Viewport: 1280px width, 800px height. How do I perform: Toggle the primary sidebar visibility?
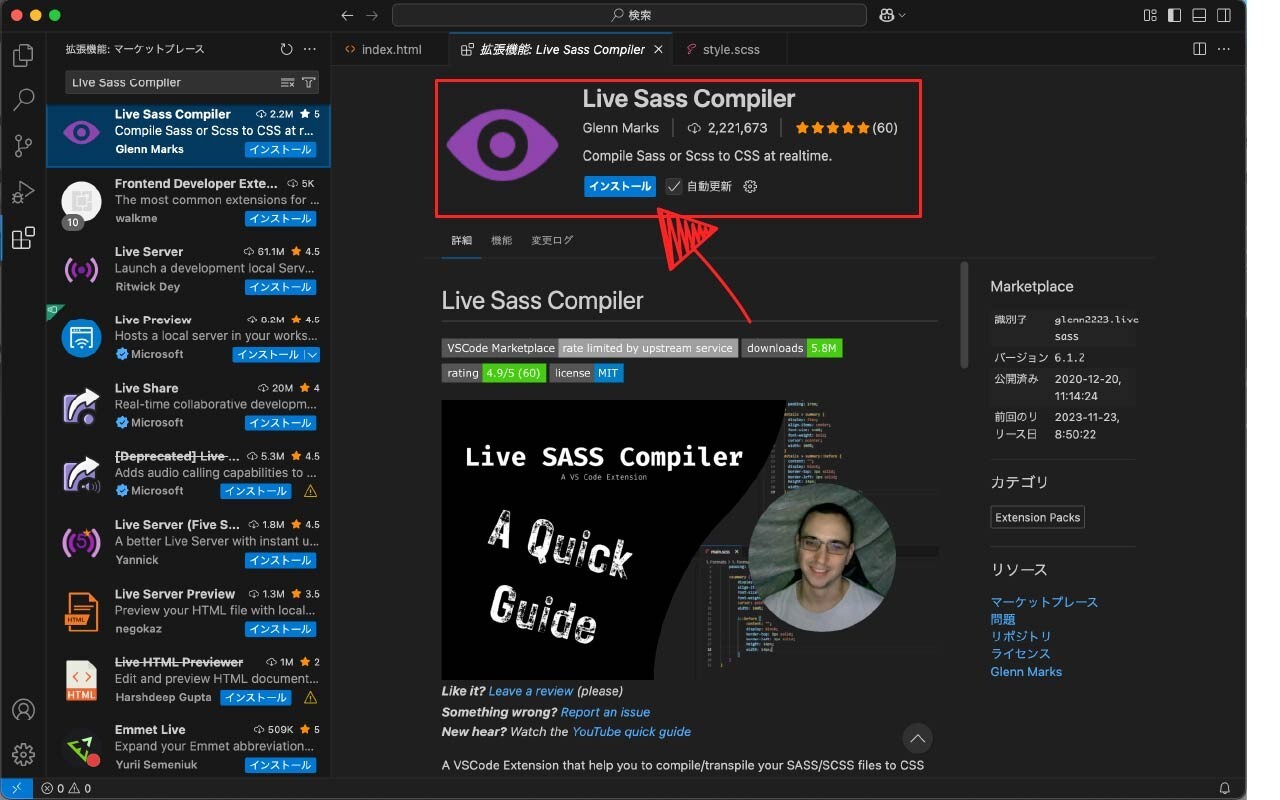[1174, 15]
